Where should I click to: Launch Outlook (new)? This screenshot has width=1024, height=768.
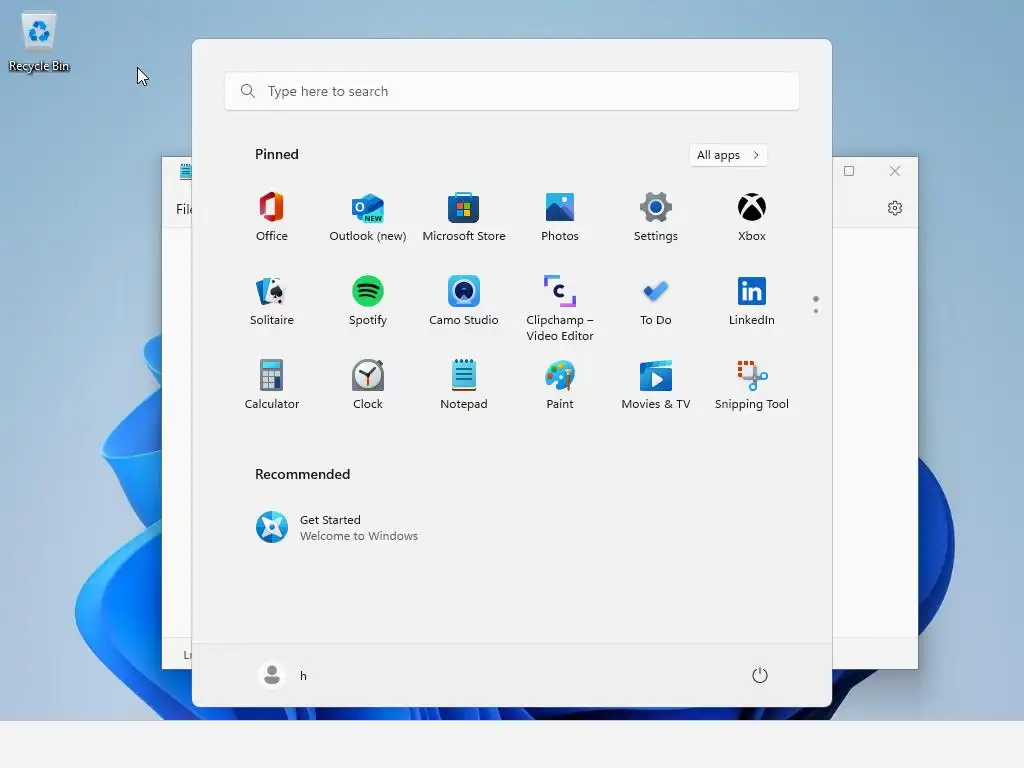pos(368,217)
